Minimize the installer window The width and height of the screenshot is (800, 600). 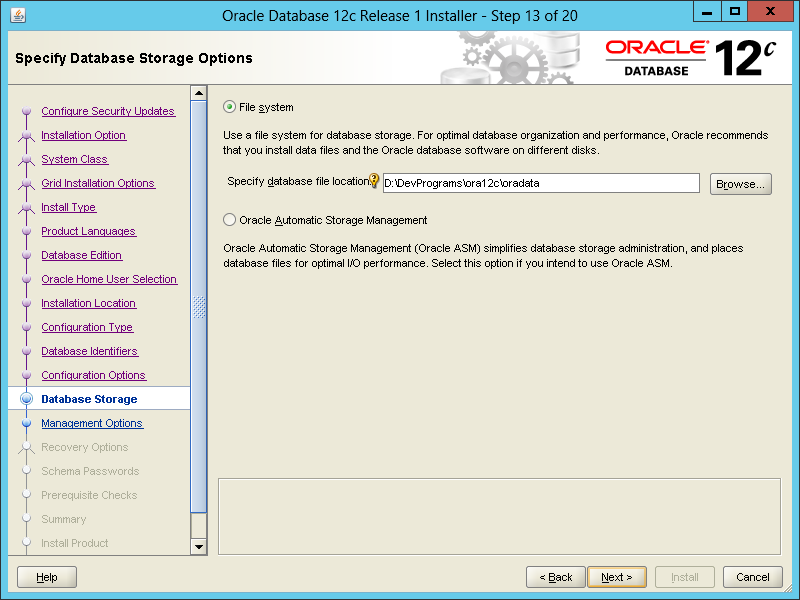[x=707, y=11]
